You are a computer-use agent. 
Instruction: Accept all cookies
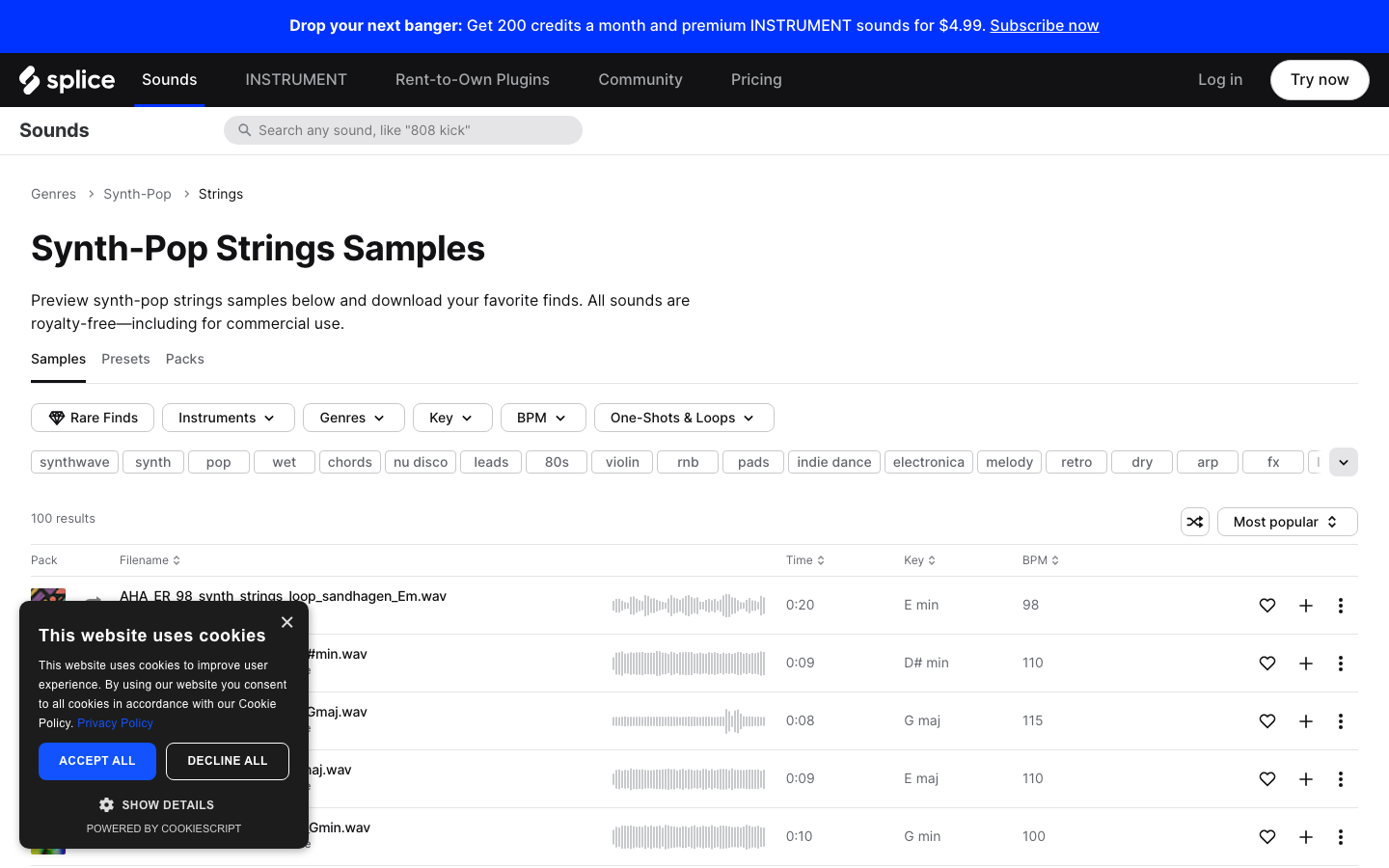coord(97,761)
